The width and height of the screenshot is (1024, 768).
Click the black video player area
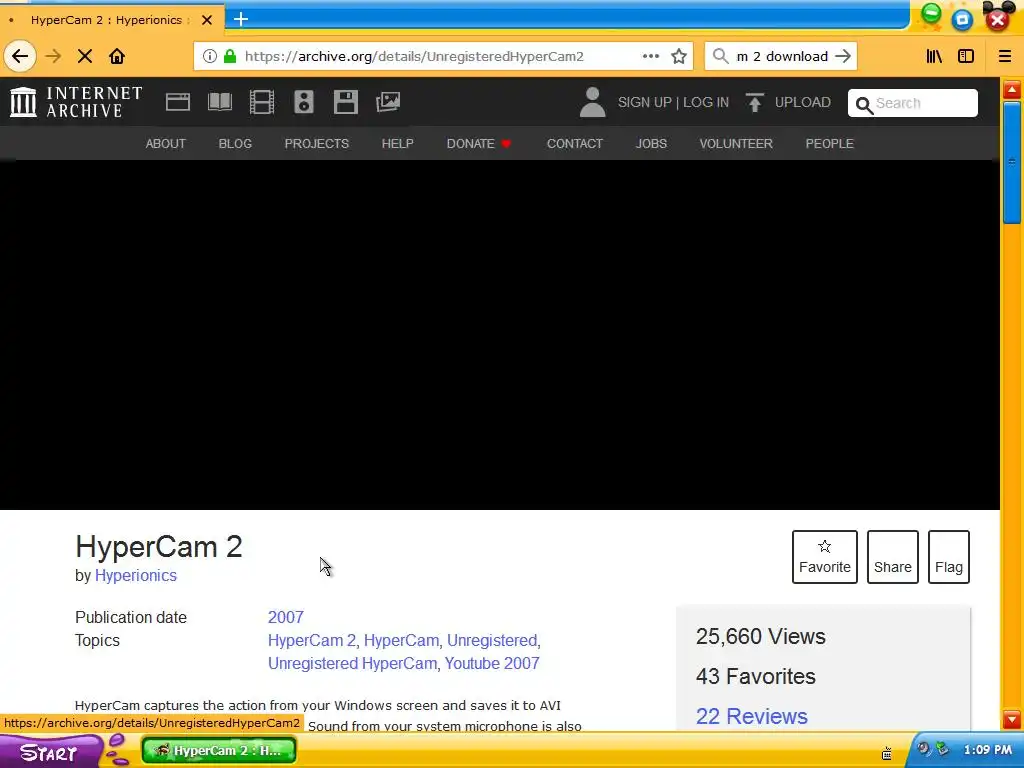coord(500,334)
